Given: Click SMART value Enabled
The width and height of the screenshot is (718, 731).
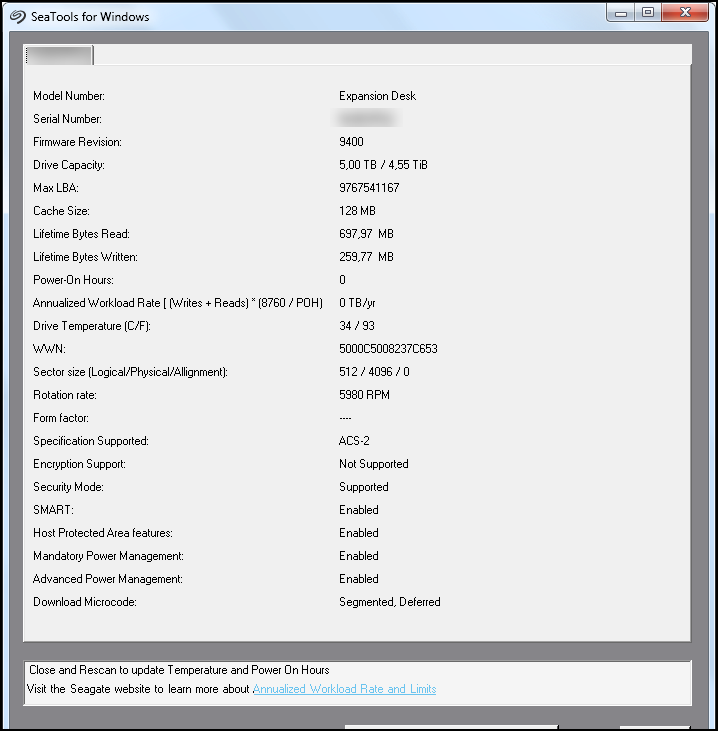Looking at the screenshot, I should [359, 510].
